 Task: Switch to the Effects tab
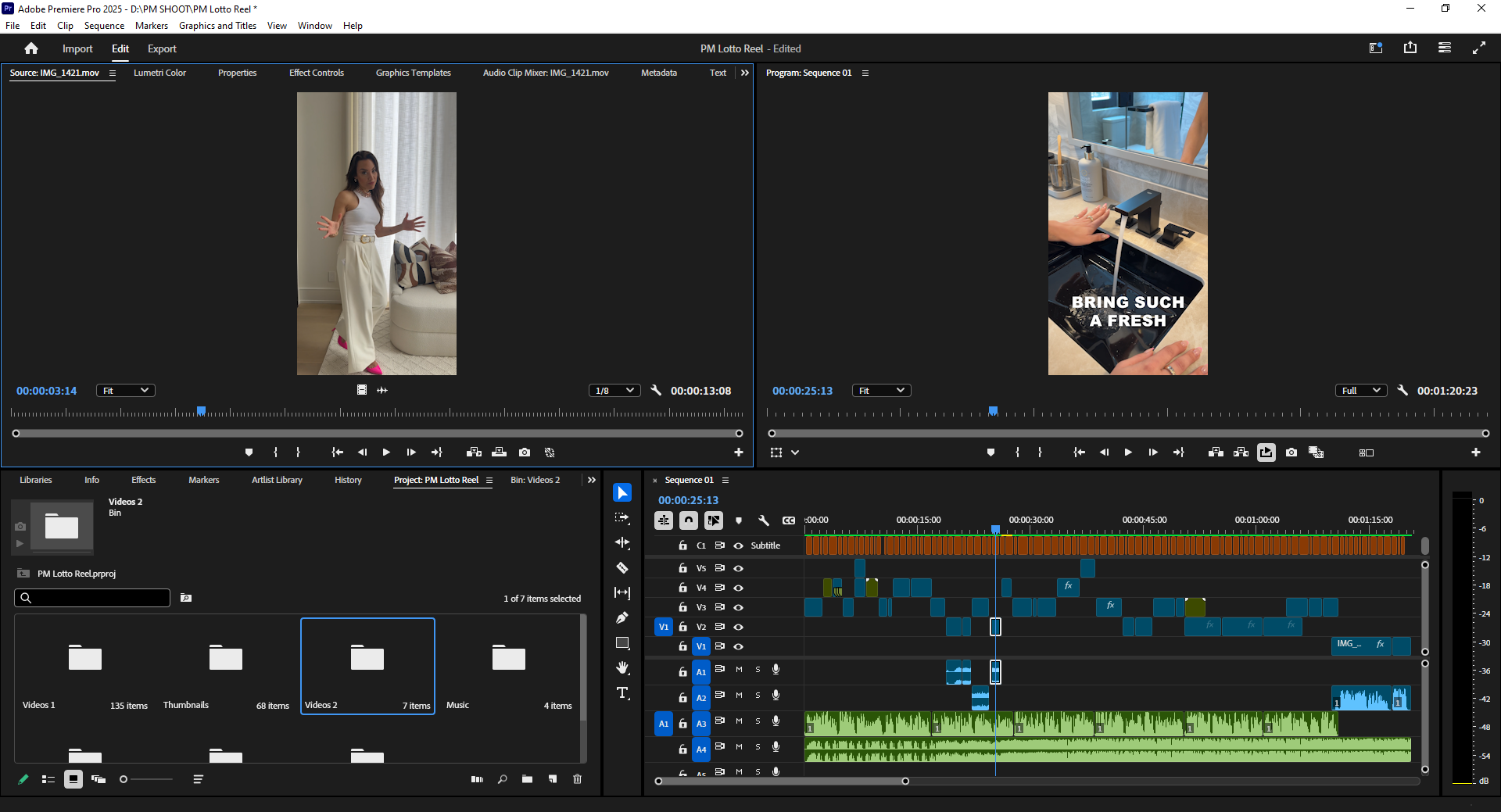144,480
